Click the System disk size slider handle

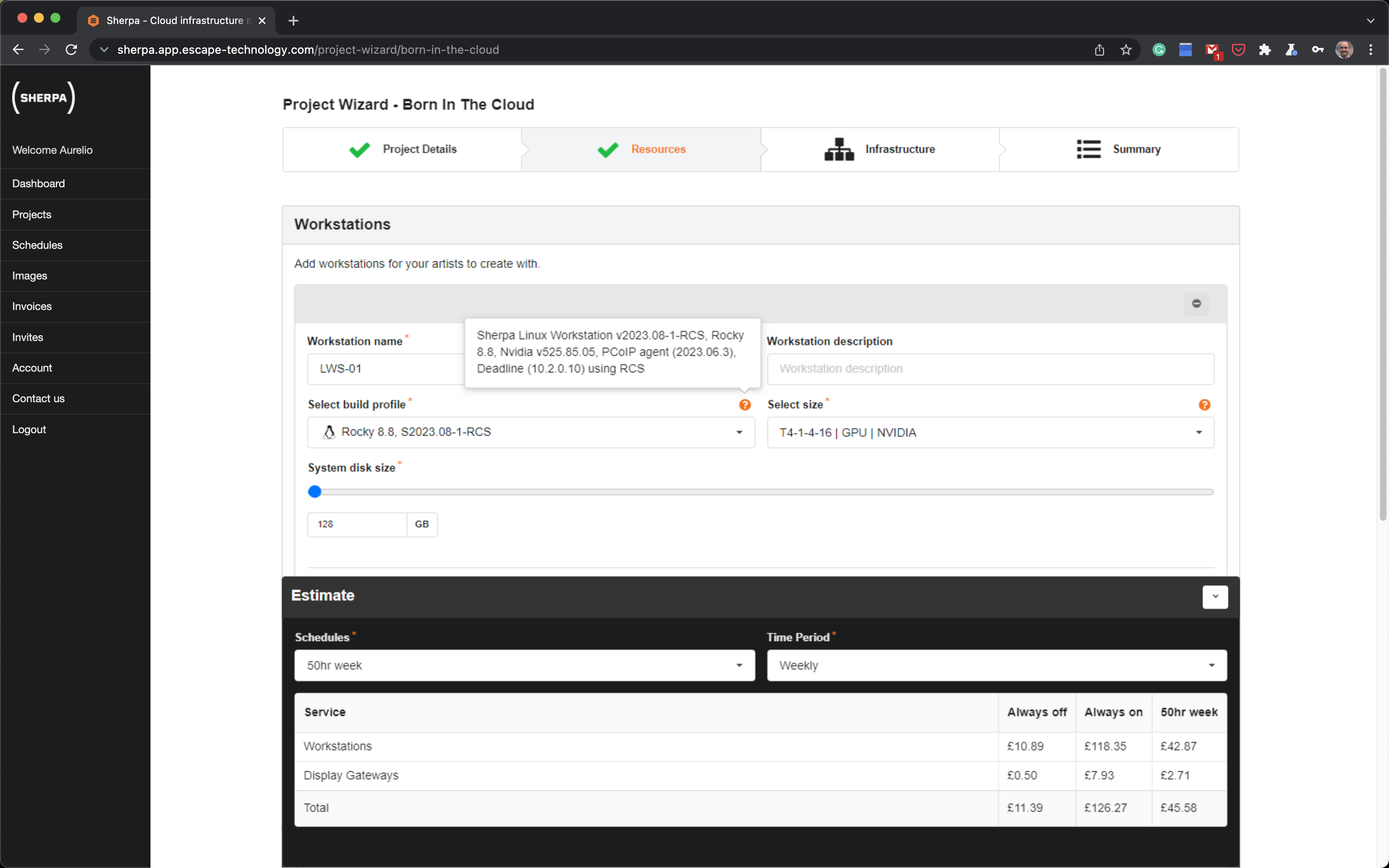pyautogui.click(x=315, y=491)
